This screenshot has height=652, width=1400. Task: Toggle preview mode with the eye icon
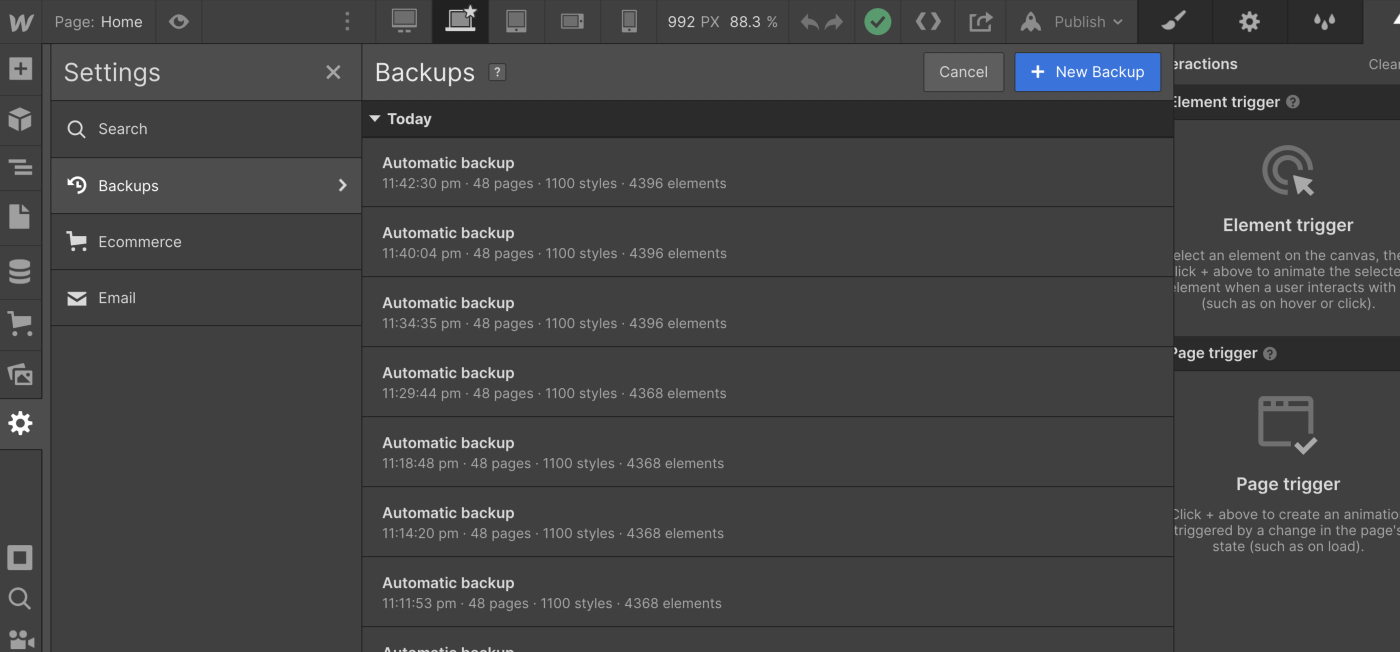(179, 21)
